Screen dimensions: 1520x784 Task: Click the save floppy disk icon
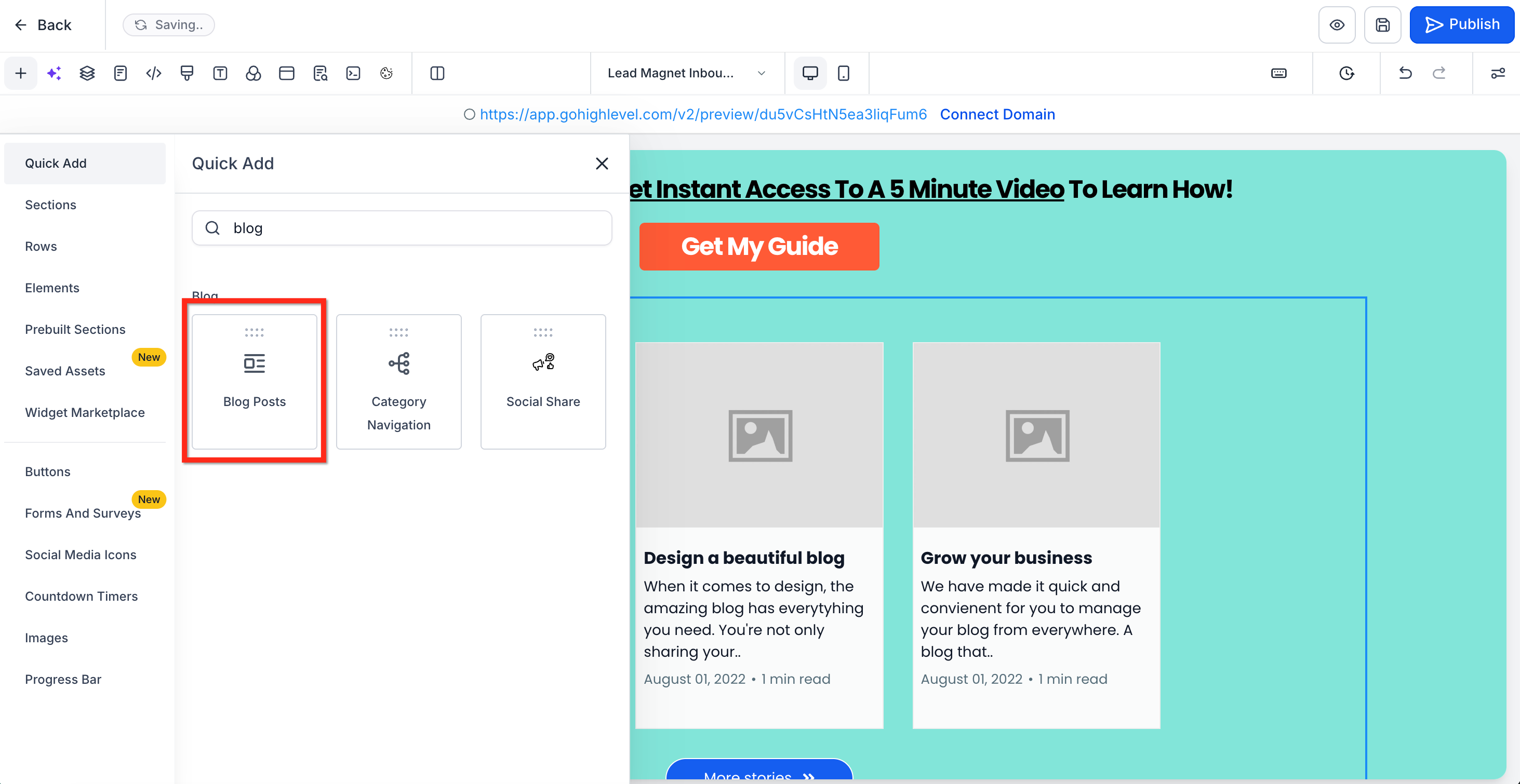1382,25
